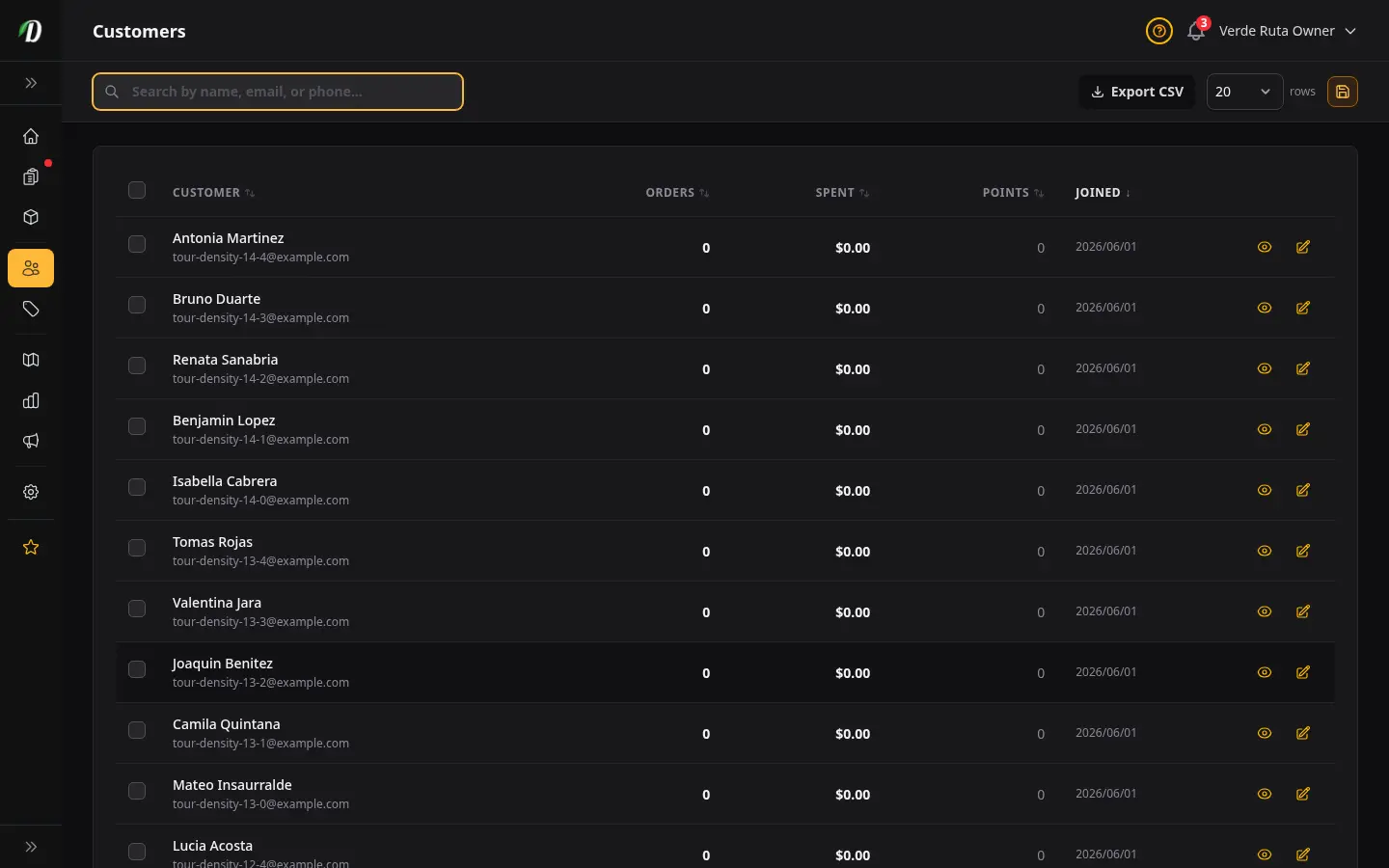
Task: Edit Camila Quintana customer record
Action: click(x=1303, y=733)
